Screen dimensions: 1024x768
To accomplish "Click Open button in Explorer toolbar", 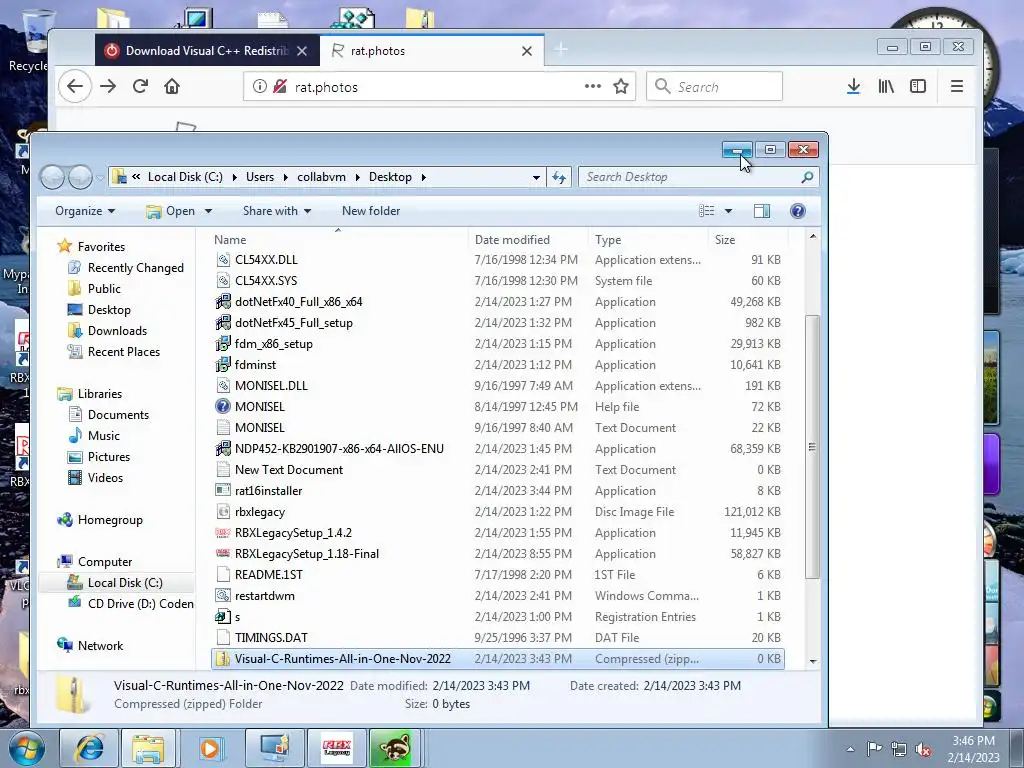I will coord(170,211).
